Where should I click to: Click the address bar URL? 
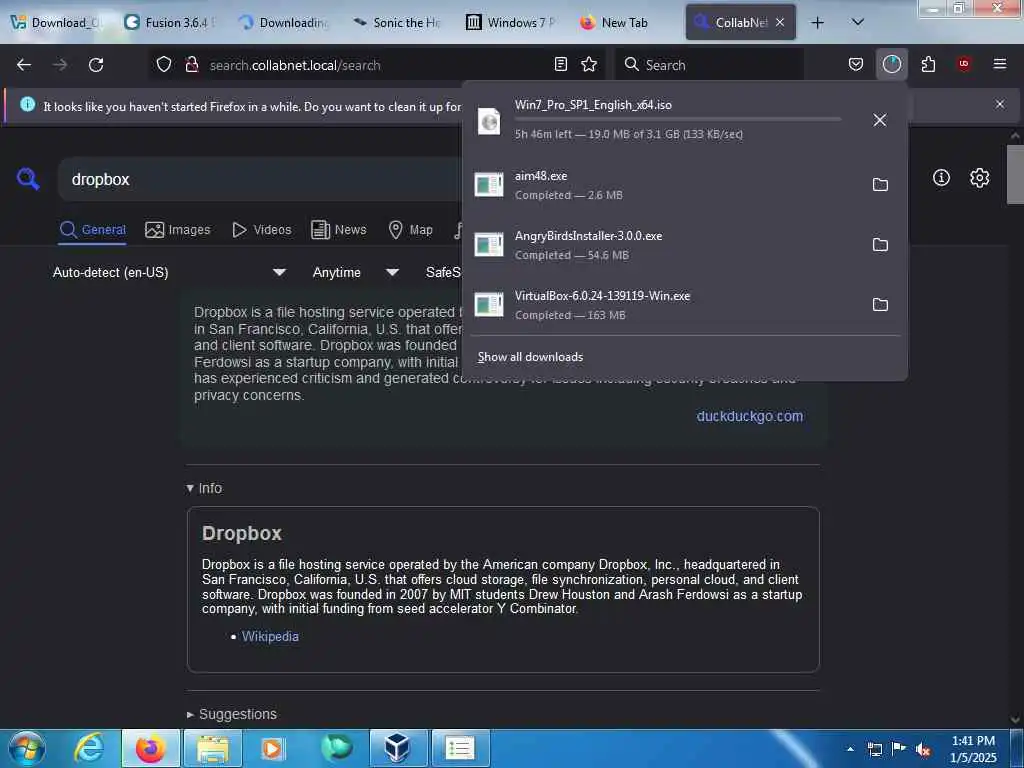(x=295, y=65)
